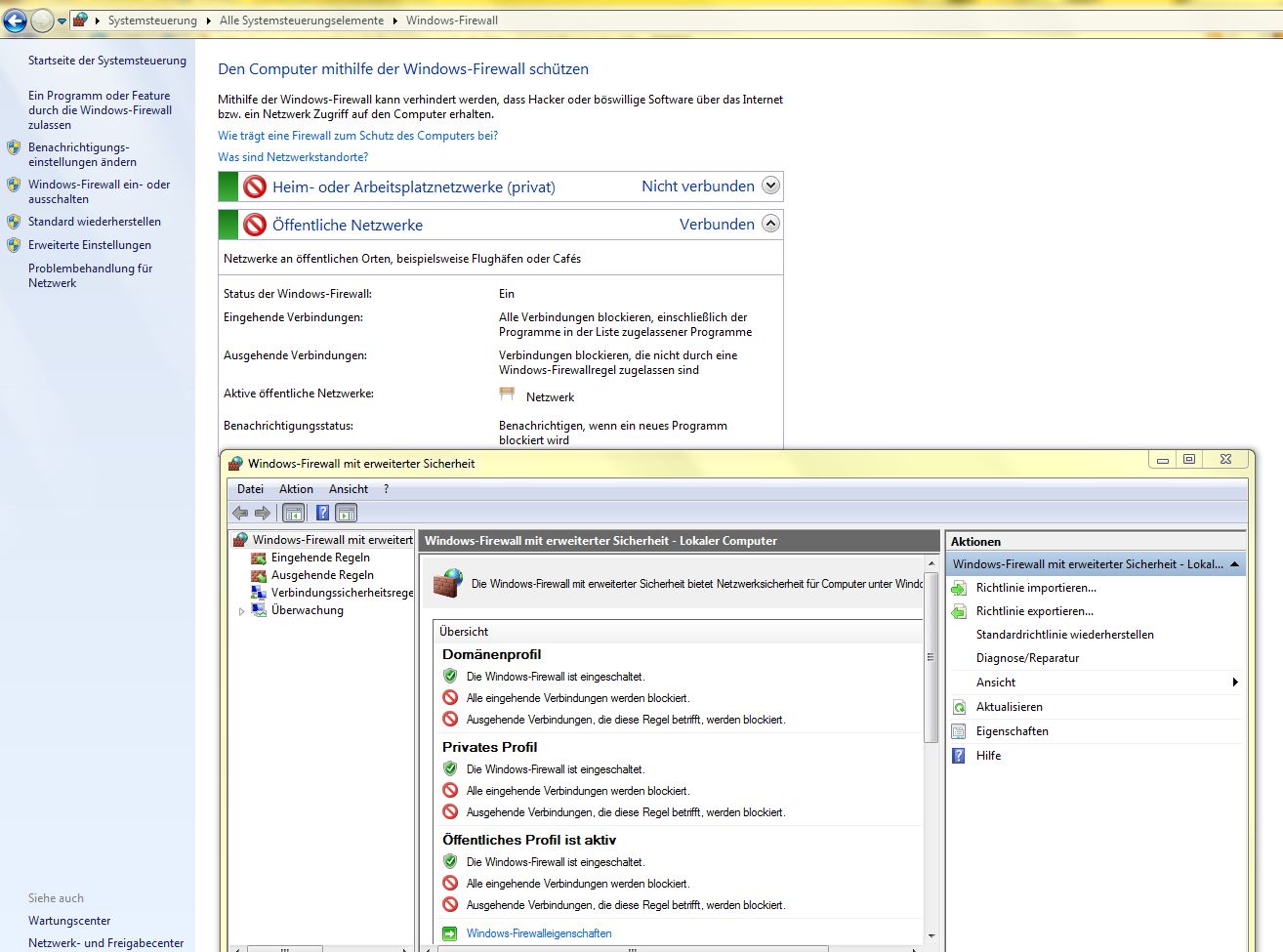Collapse the Windows-Firewall actions section header arrow

pyautogui.click(x=1234, y=564)
